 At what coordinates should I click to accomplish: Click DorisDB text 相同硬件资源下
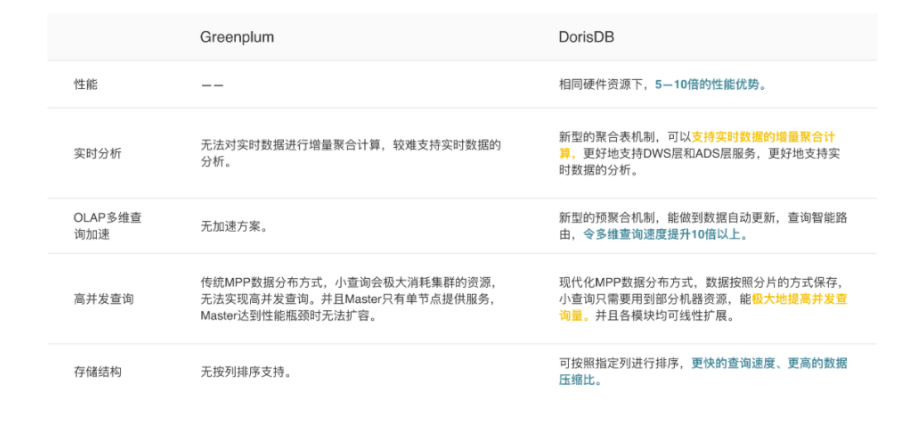pyautogui.click(x=604, y=84)
